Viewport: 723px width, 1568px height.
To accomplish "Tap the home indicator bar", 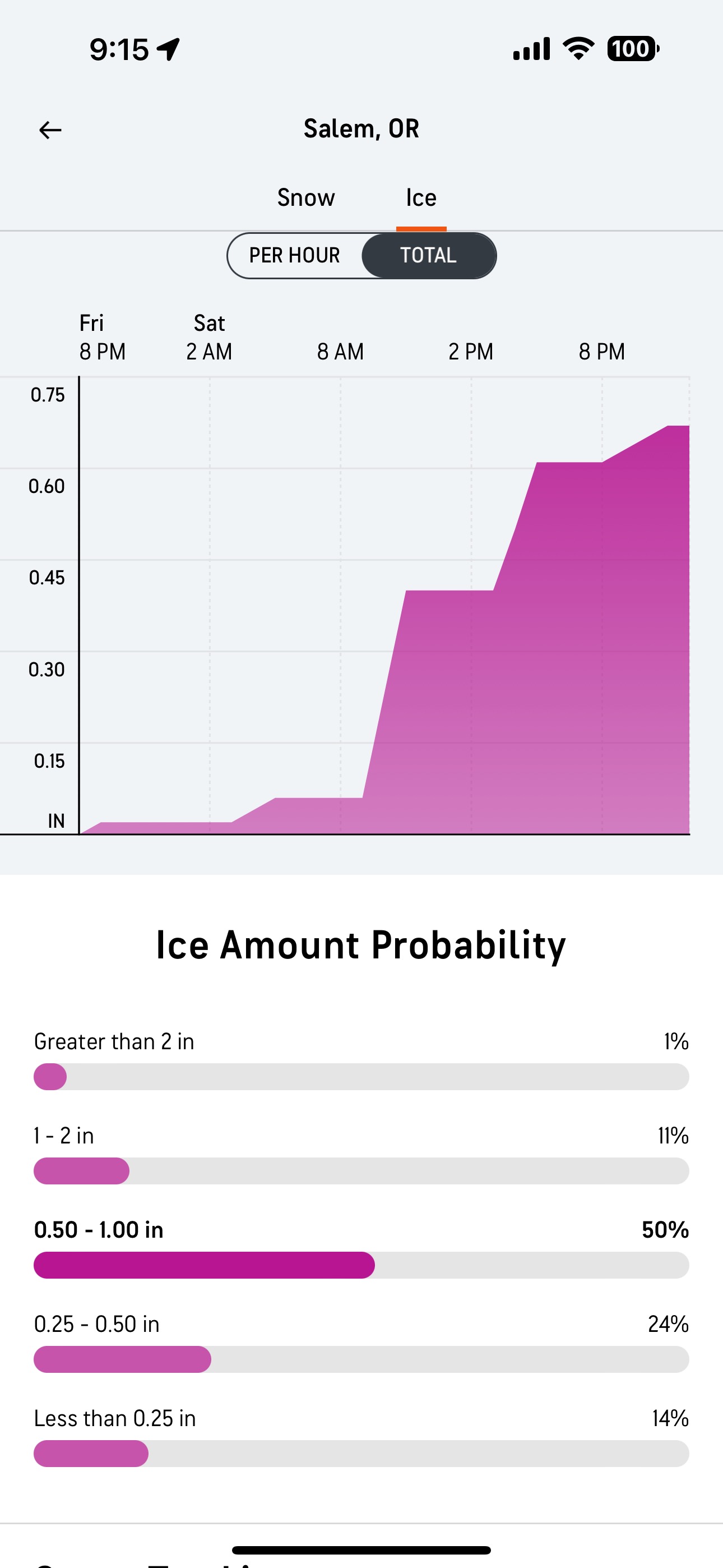I will (x=361, y=1549).
